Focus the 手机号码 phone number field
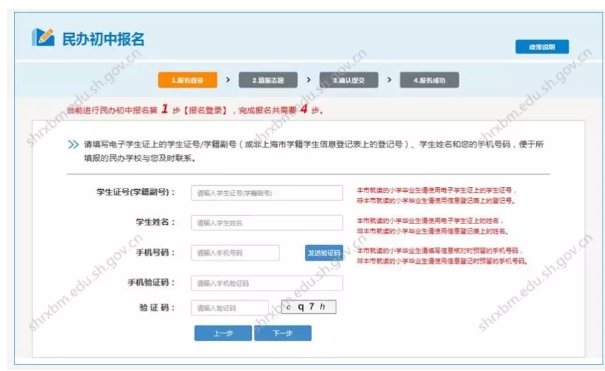The image size is (605, 371). tap(235, 253)
